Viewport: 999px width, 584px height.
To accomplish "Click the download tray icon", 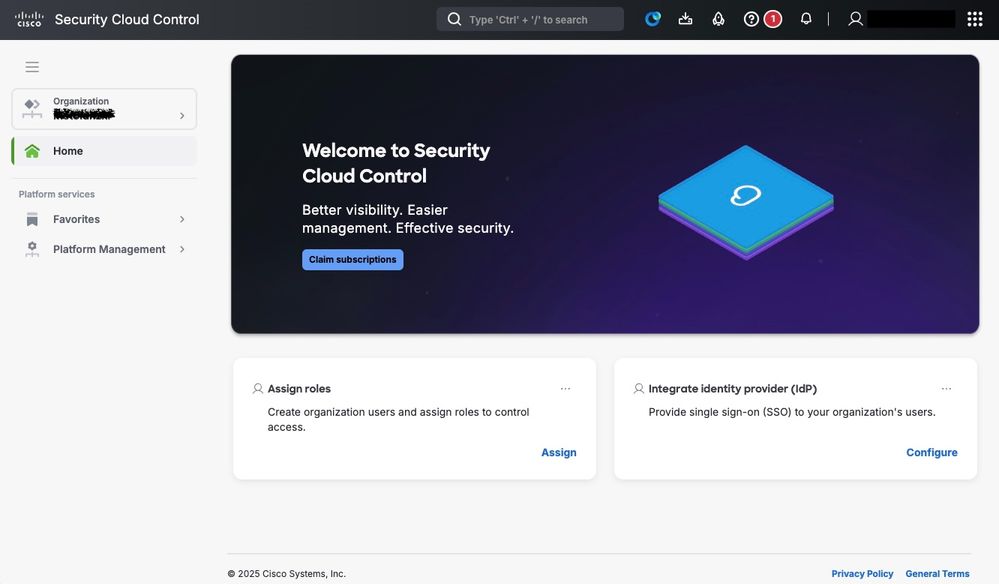I will pyautogui.click(x=685, y=19).
